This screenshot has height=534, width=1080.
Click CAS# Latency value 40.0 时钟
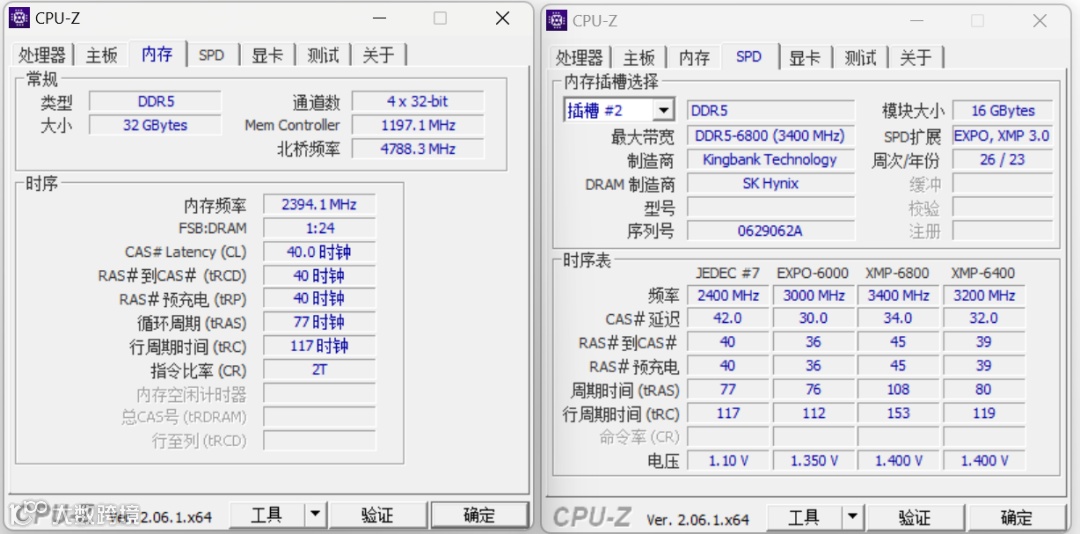(319, 252)
